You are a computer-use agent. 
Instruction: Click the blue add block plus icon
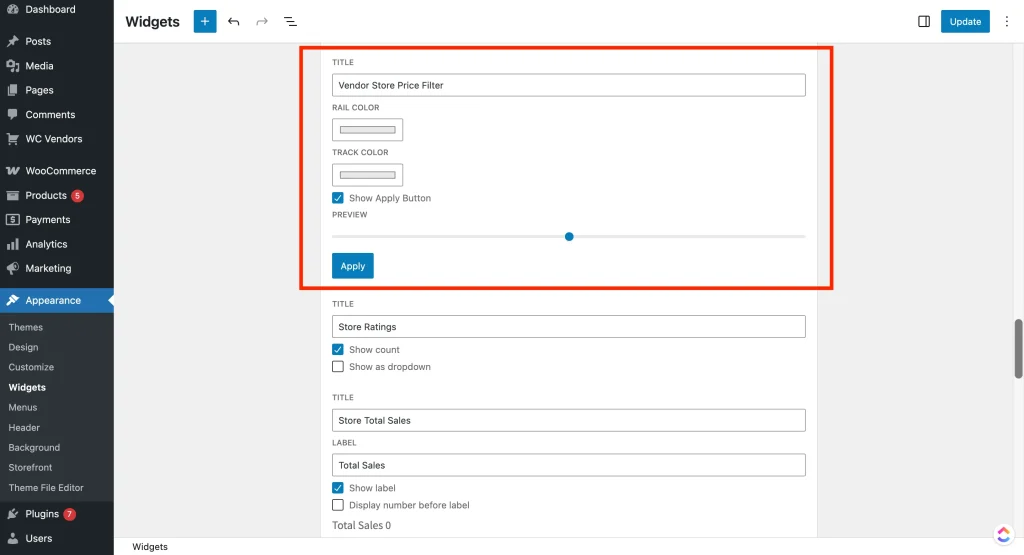click(x=205, y=21)
